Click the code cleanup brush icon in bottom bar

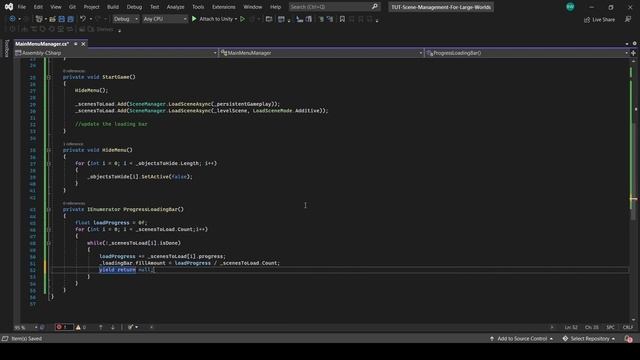[x=131, y=327]
